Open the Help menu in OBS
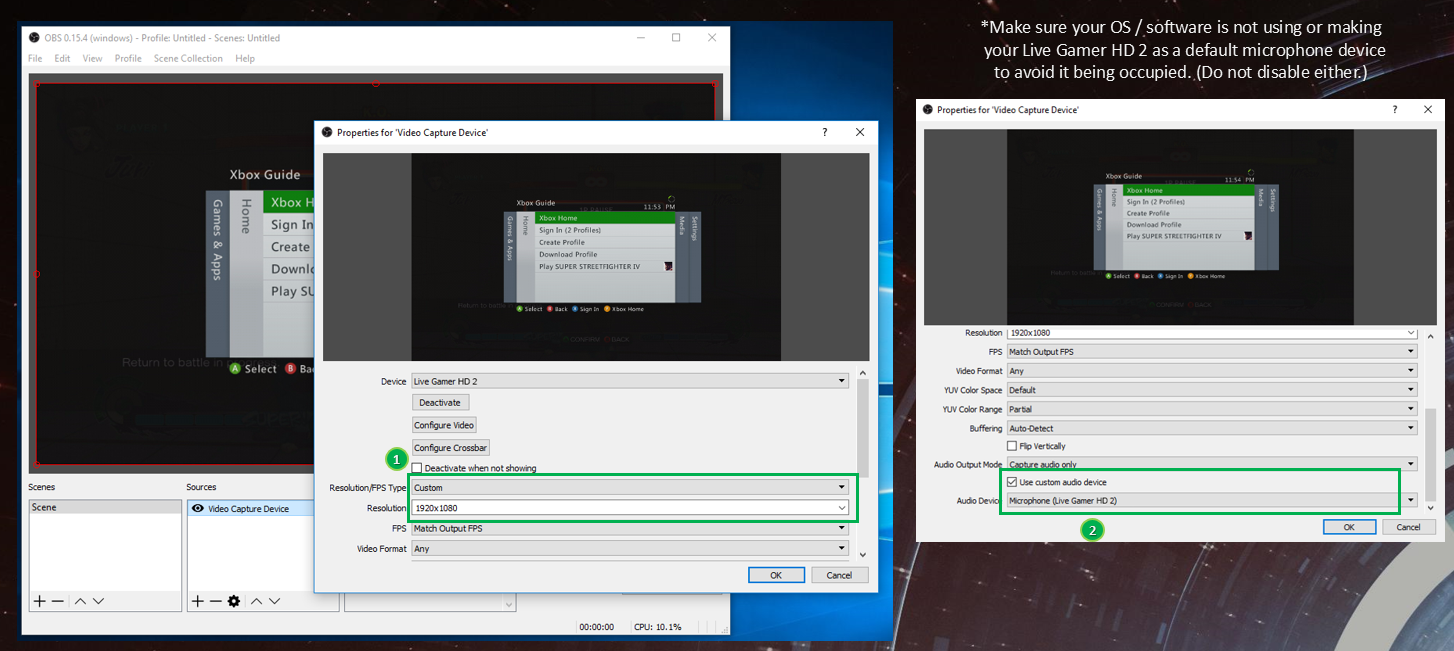Screen dimensions: 1454x651 coord(245,58)
